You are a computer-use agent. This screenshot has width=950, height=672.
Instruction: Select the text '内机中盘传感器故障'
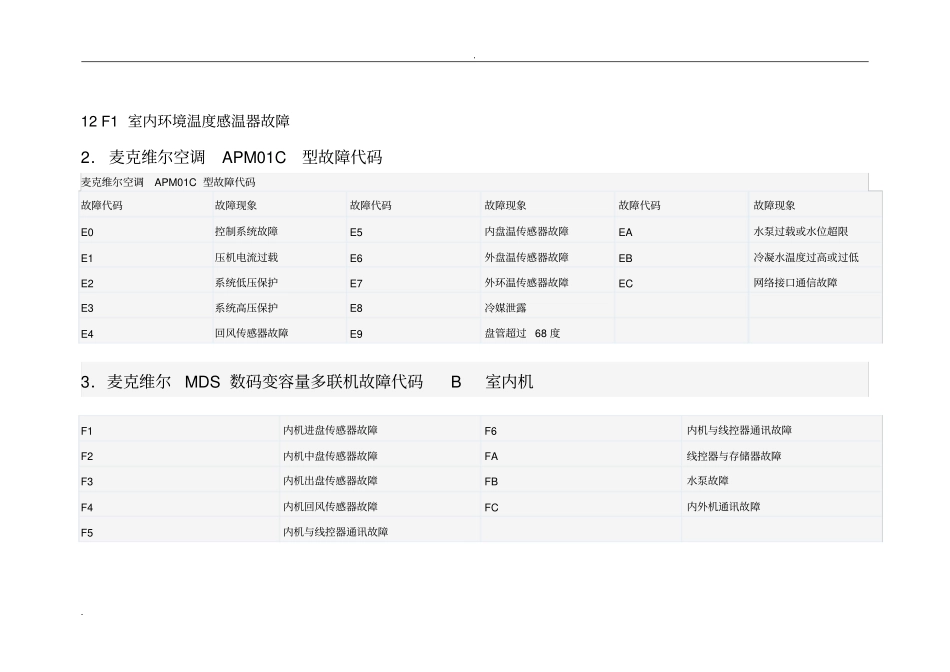click(330, 456)
